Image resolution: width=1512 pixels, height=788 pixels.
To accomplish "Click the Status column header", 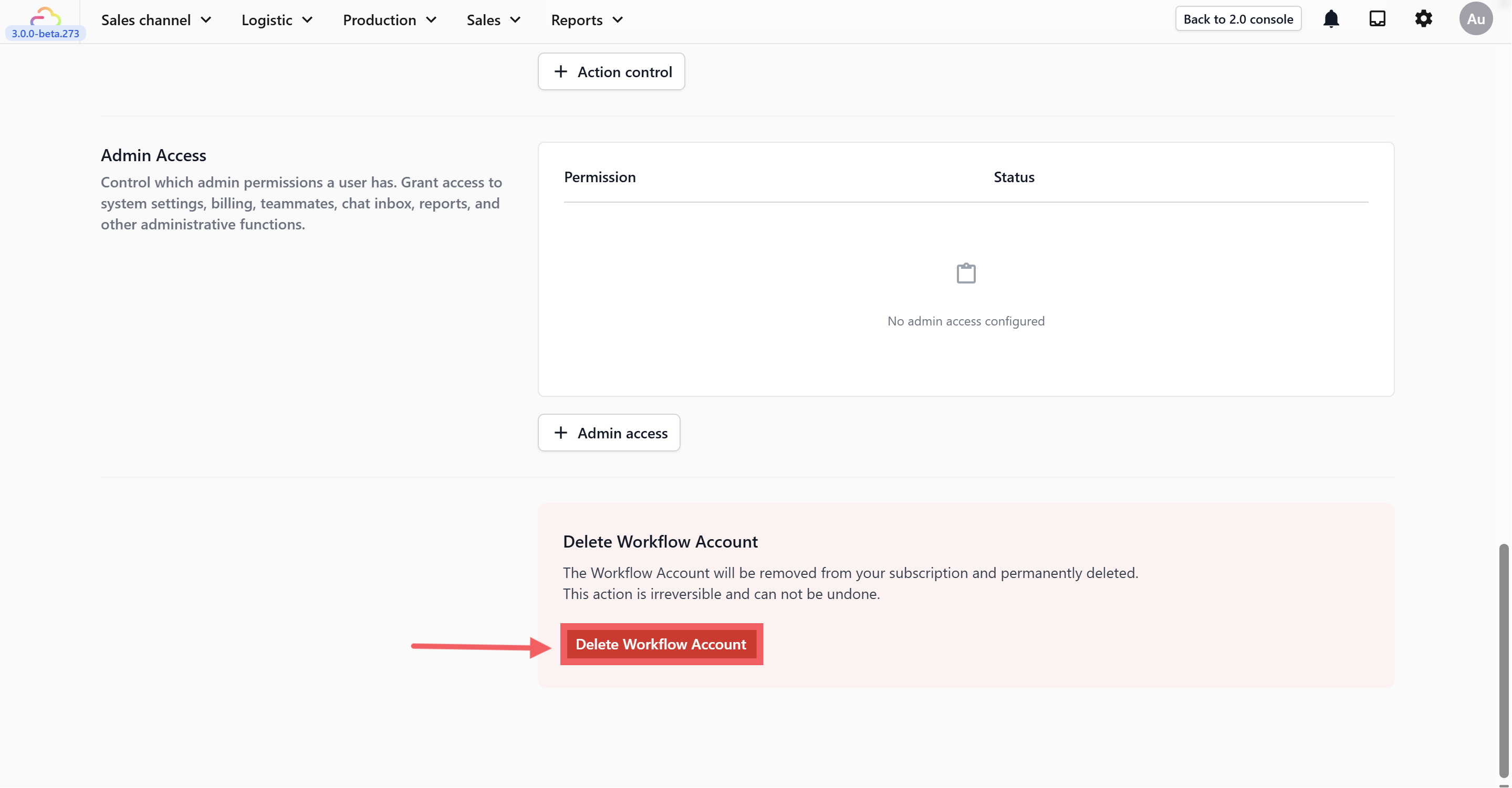I will click(1014, 177).
